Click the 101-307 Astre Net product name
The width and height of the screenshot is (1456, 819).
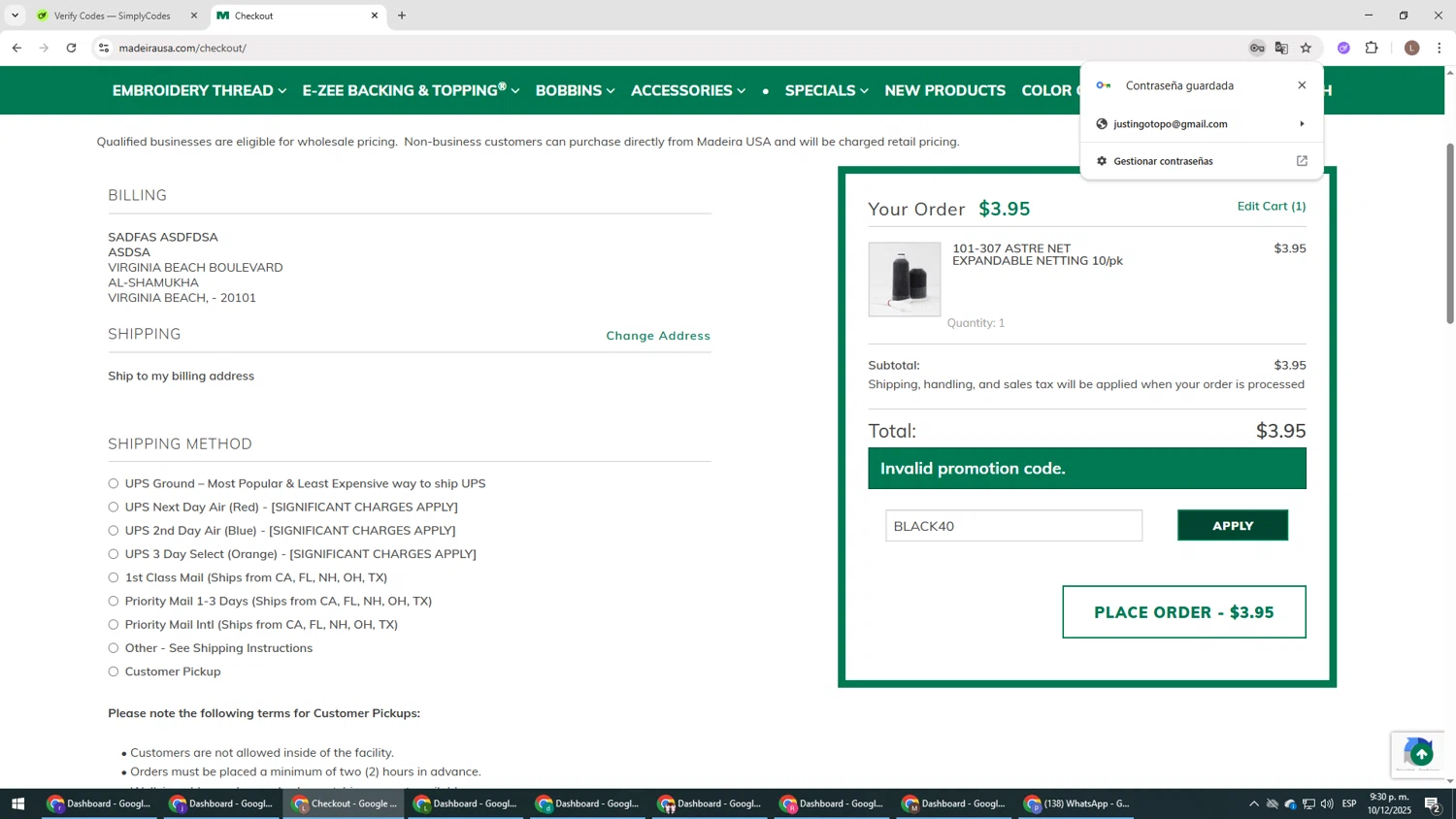(x=1037, y=254)
